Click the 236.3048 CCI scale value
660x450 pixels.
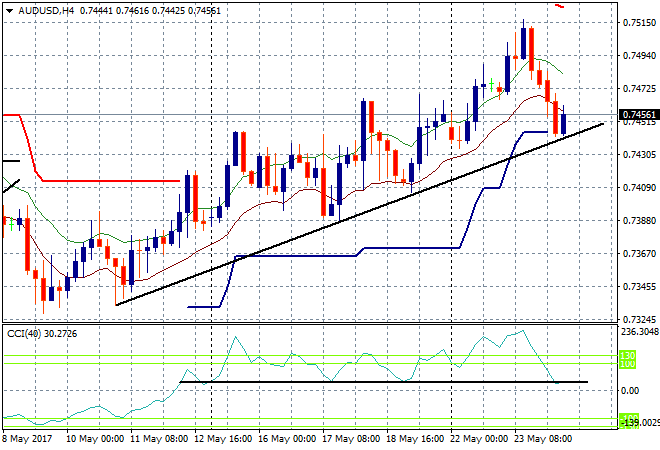click(640, 332)
